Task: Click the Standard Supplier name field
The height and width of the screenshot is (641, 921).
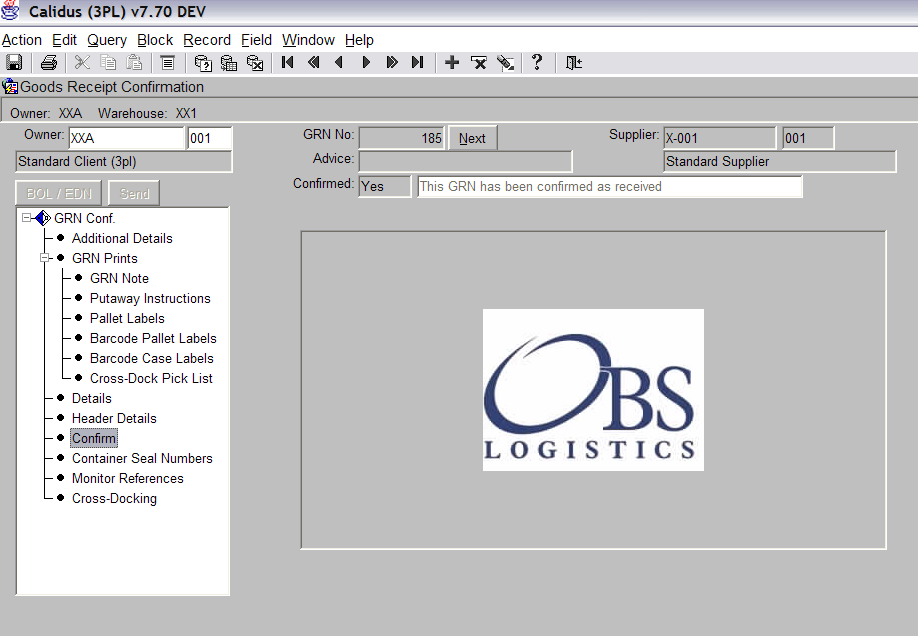Action: 780,162
